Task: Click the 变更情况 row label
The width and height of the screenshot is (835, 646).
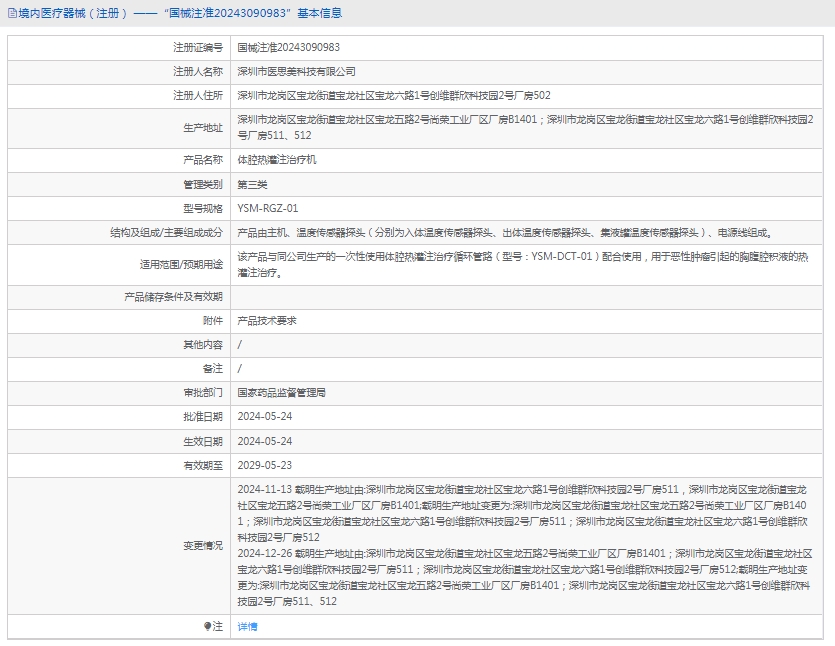Action: pyautogui.click(x=202, y=545)
